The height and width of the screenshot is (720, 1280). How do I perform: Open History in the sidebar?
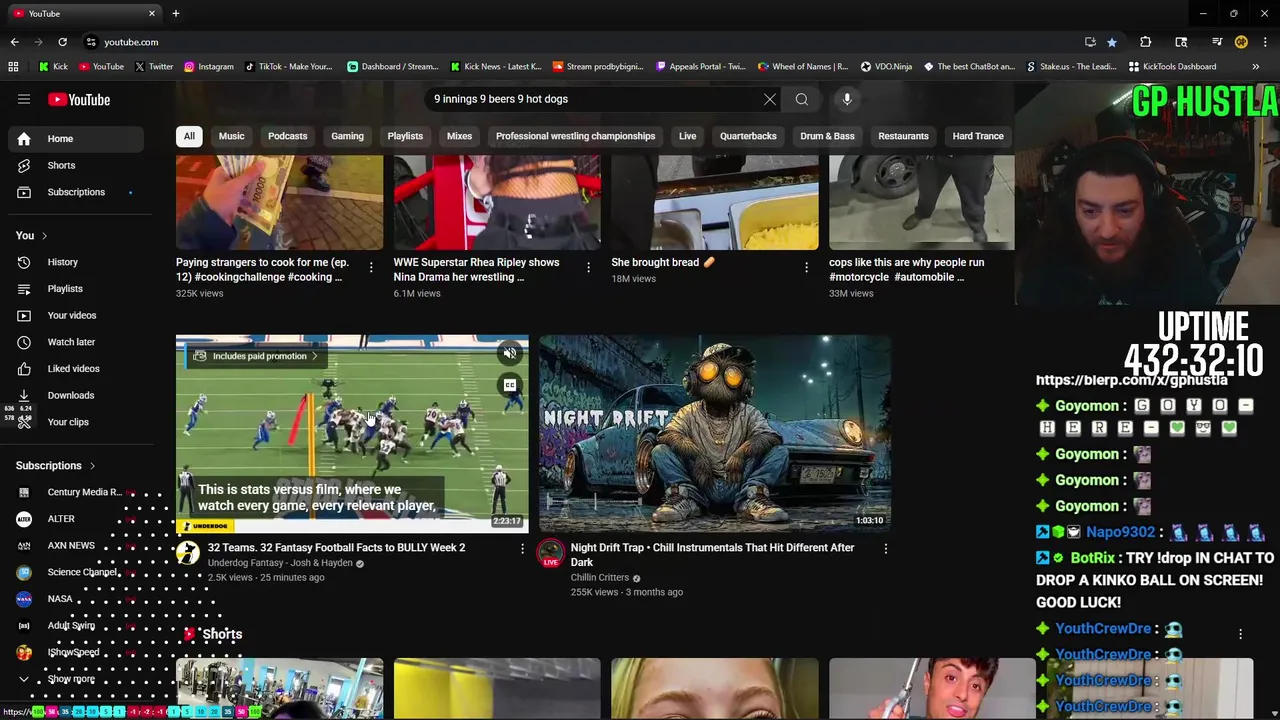78,262
